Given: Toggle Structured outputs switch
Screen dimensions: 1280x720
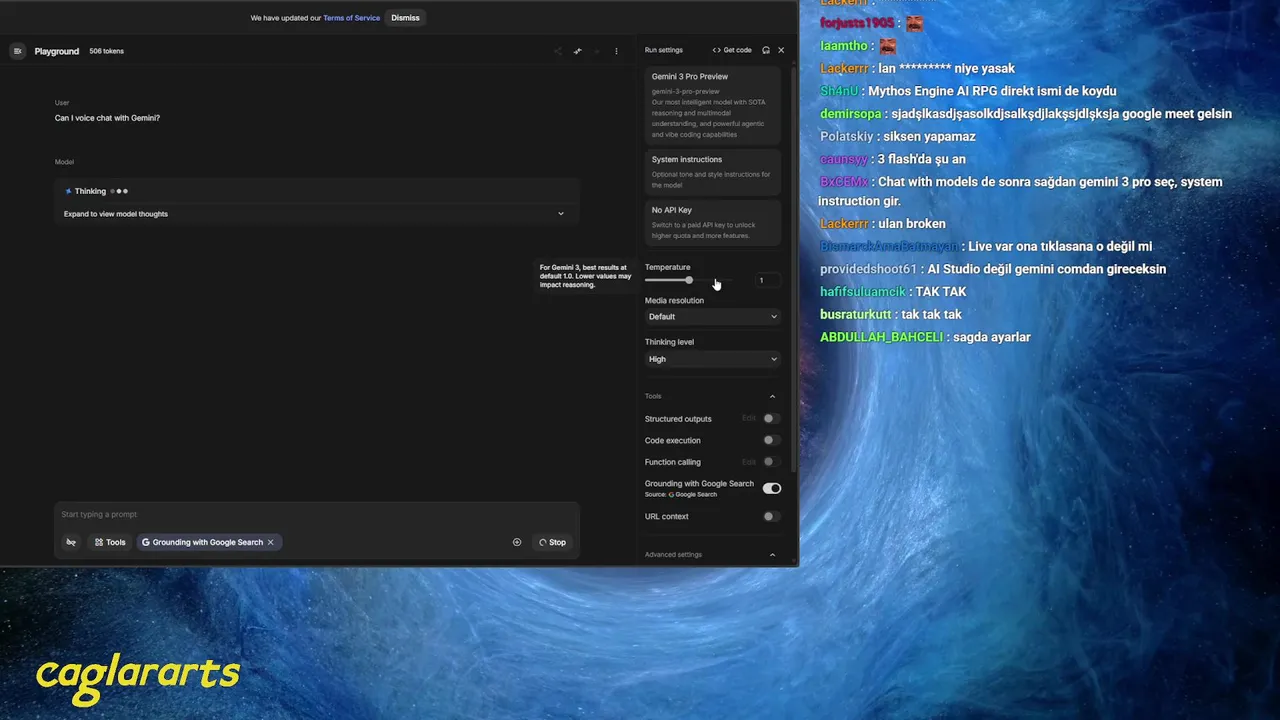Looking at the screenshot, I should tap(770, 418).
